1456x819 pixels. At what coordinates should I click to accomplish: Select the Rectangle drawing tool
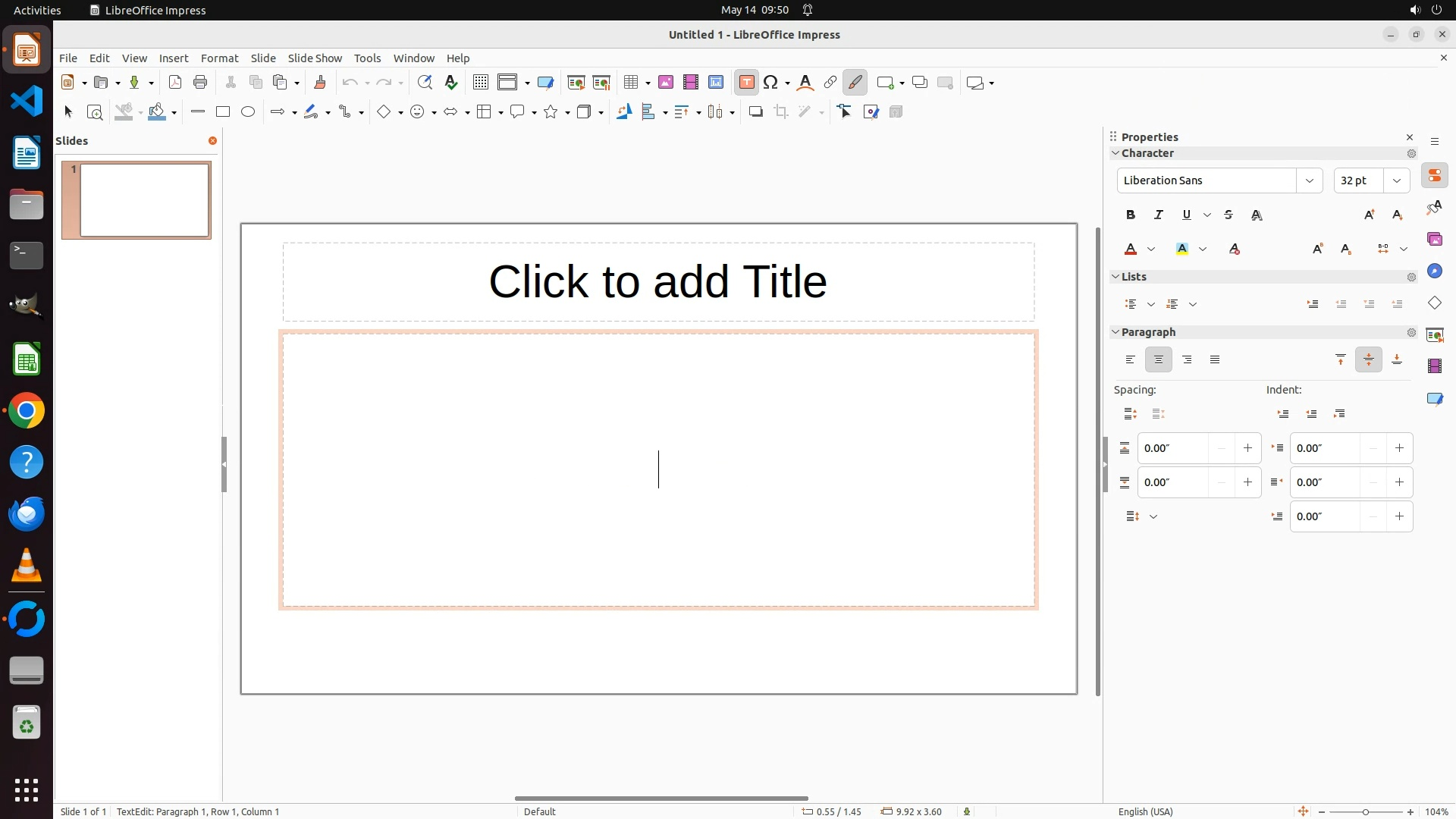click(222, 112)
